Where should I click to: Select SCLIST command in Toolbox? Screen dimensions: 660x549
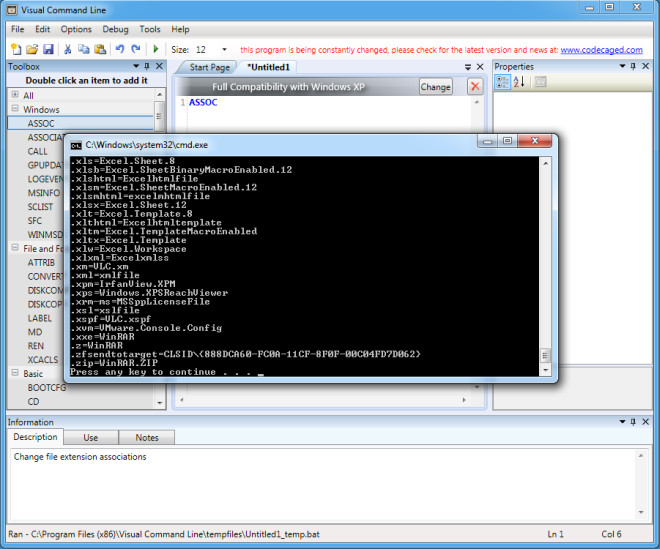(x=40, y=207)
